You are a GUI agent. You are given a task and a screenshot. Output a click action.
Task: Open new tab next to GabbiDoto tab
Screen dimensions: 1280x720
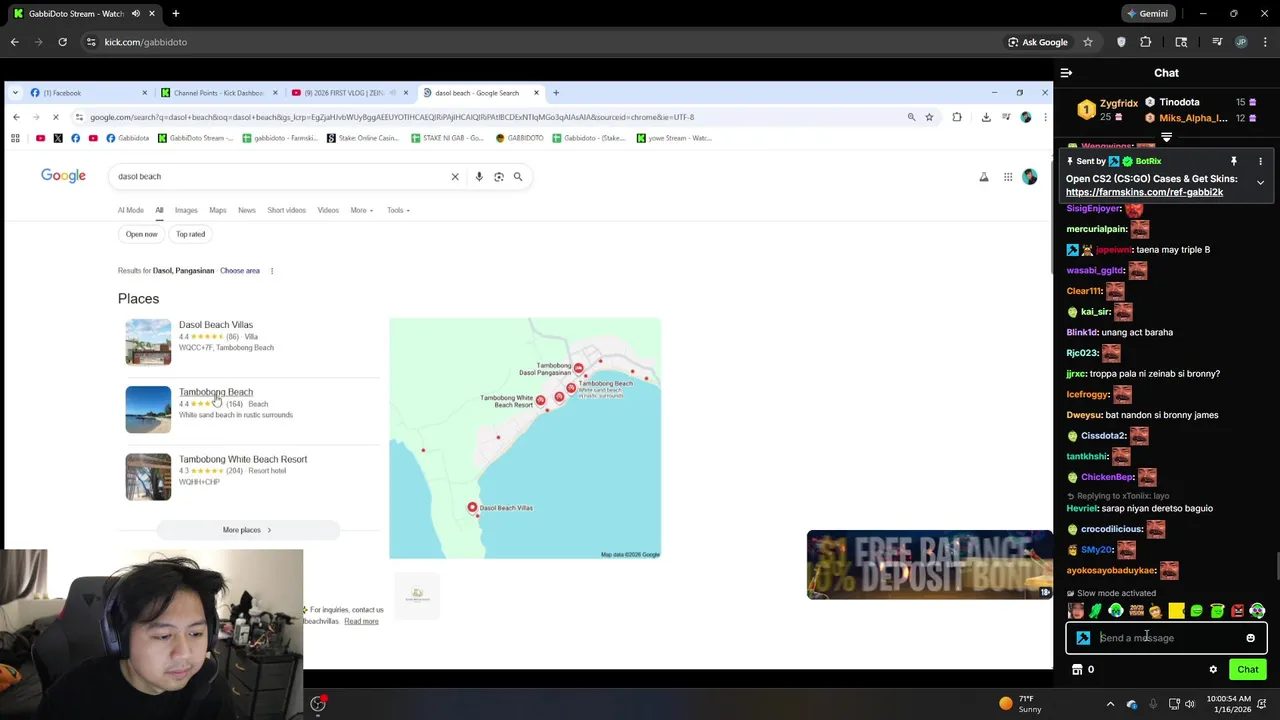click(175, 14)
